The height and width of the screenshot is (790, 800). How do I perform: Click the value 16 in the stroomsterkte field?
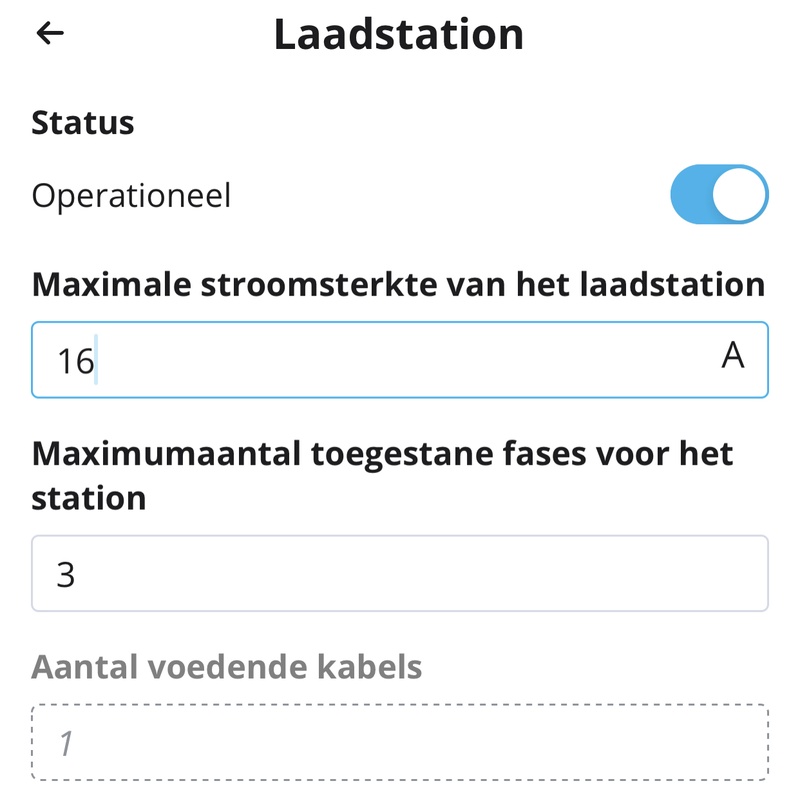(x=74, y=361)
